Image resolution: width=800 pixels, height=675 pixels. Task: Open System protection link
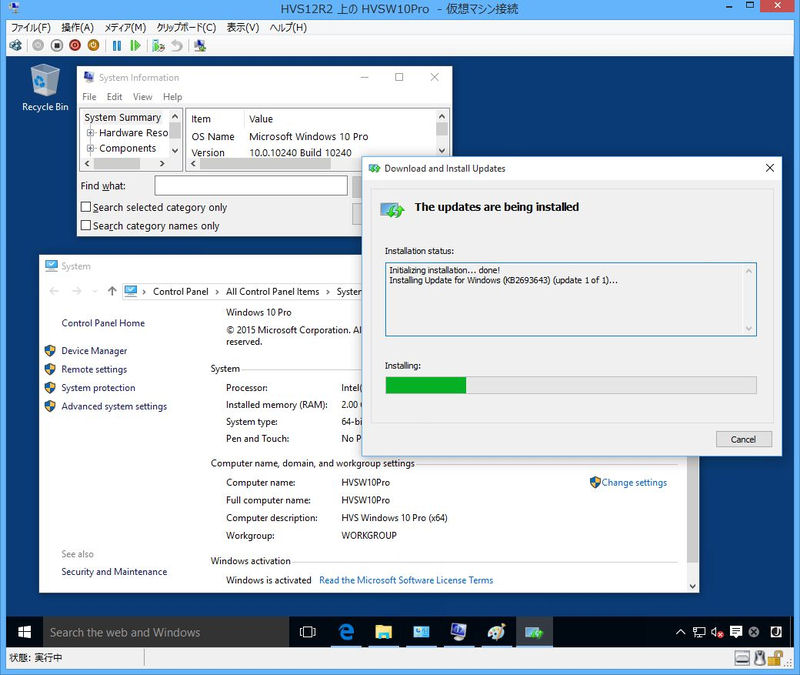click(98, 388)
